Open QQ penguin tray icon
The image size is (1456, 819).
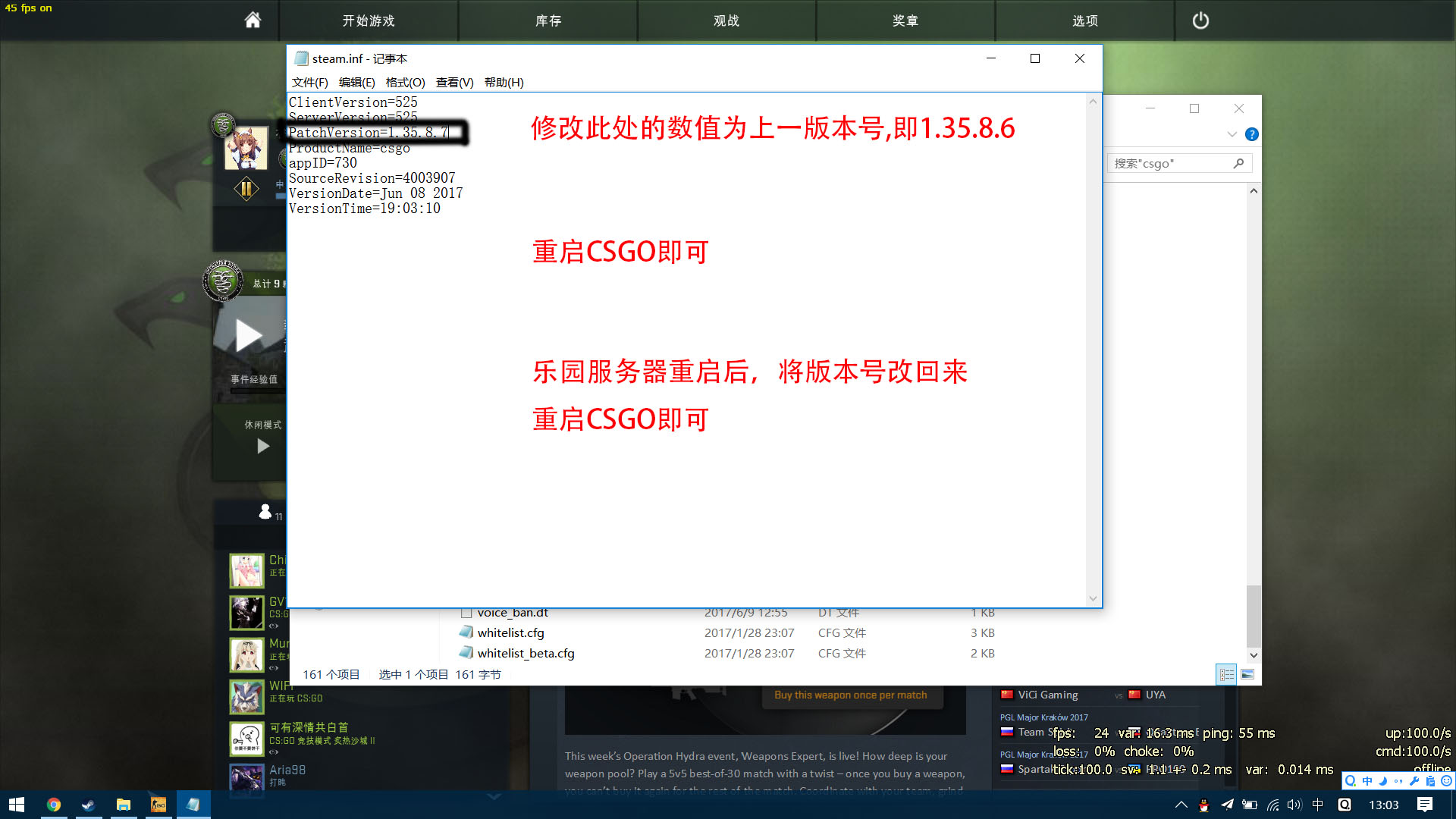pyautogui.click(x=1203, y=805)
